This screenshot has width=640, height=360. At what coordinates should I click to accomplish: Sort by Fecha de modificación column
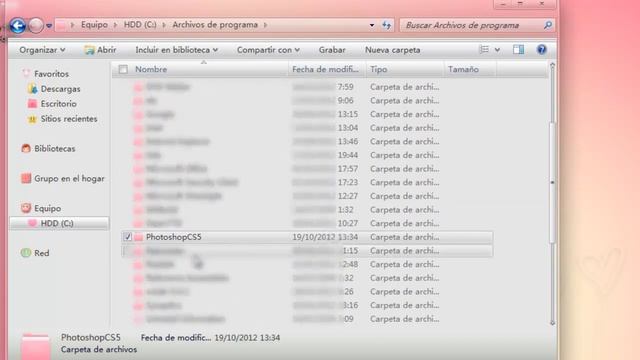tap(325, 69)
